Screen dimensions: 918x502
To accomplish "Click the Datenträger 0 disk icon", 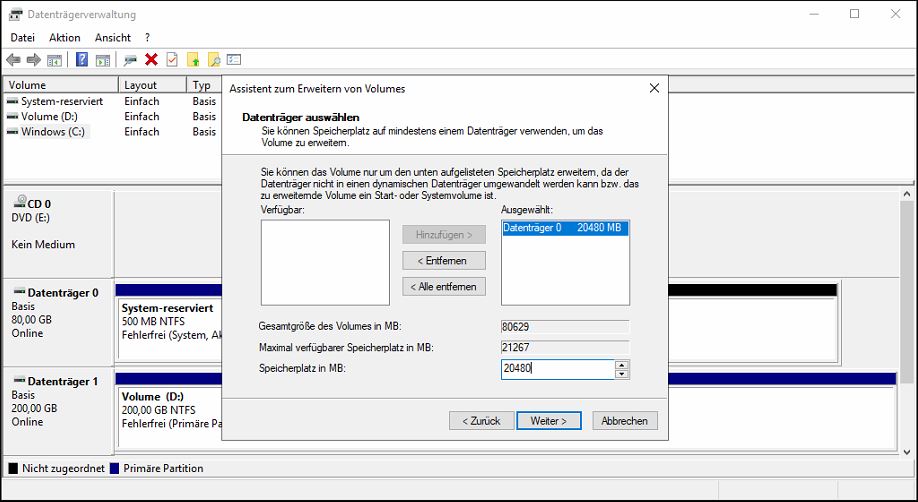I will click(x=19, y=292).
